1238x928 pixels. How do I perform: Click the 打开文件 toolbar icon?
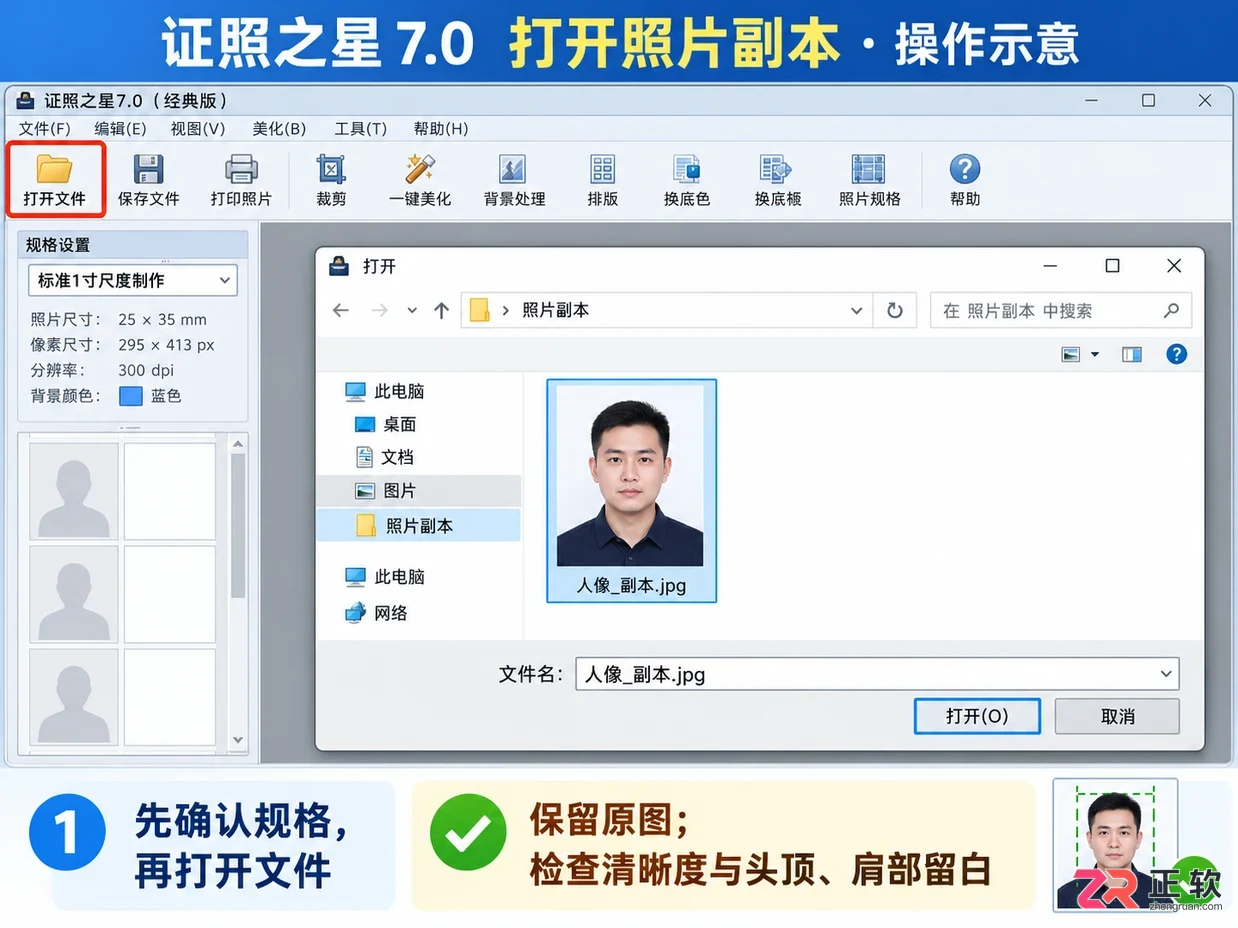55,179
